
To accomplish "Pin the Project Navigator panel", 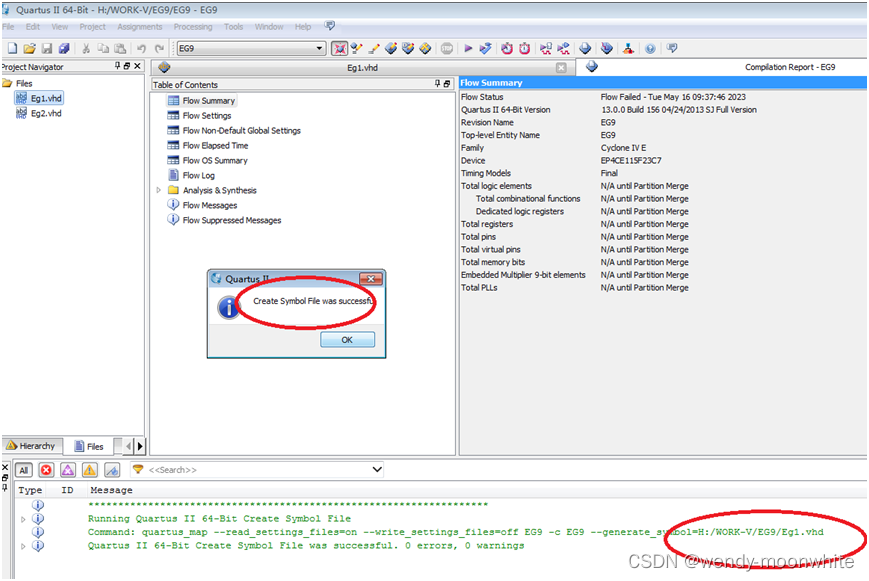I will pyautogui.click(x=117, y=66).
